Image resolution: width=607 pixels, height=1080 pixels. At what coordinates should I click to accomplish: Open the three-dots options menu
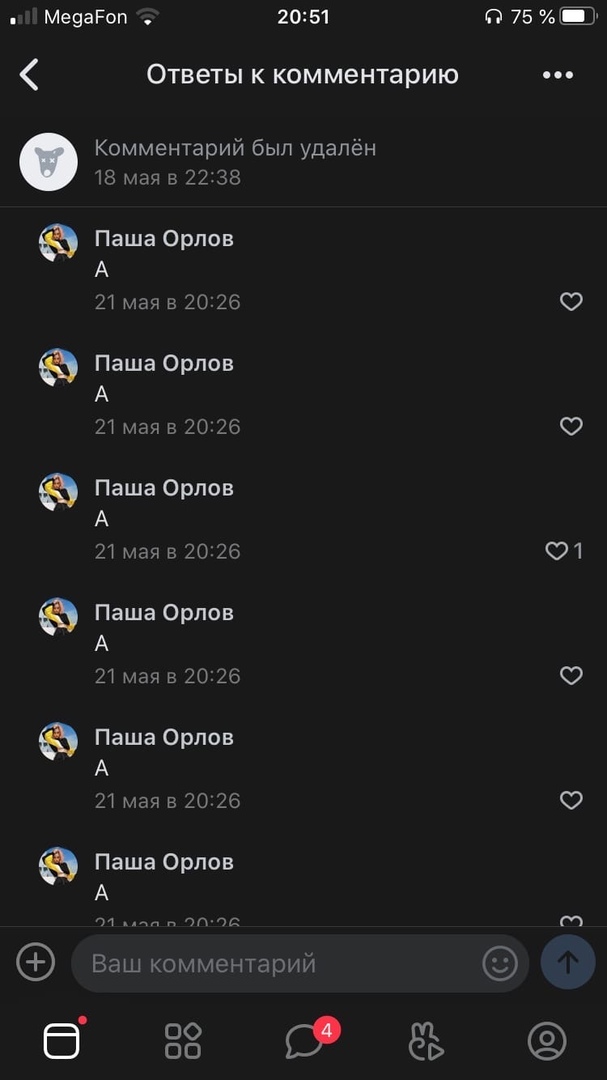(x=557, y=75)
